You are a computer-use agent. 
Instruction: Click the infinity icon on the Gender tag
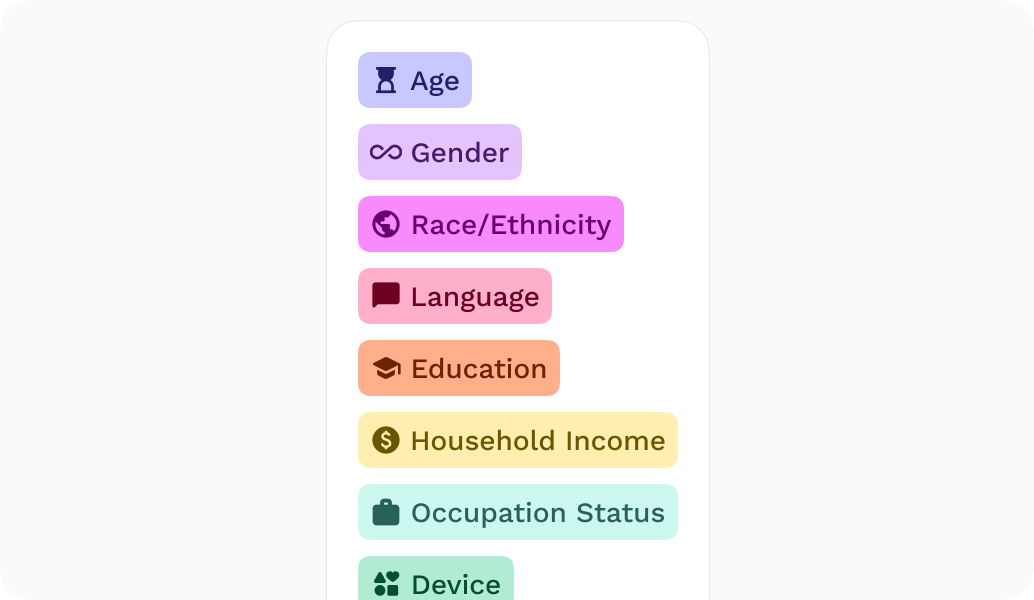coord(386,152)
